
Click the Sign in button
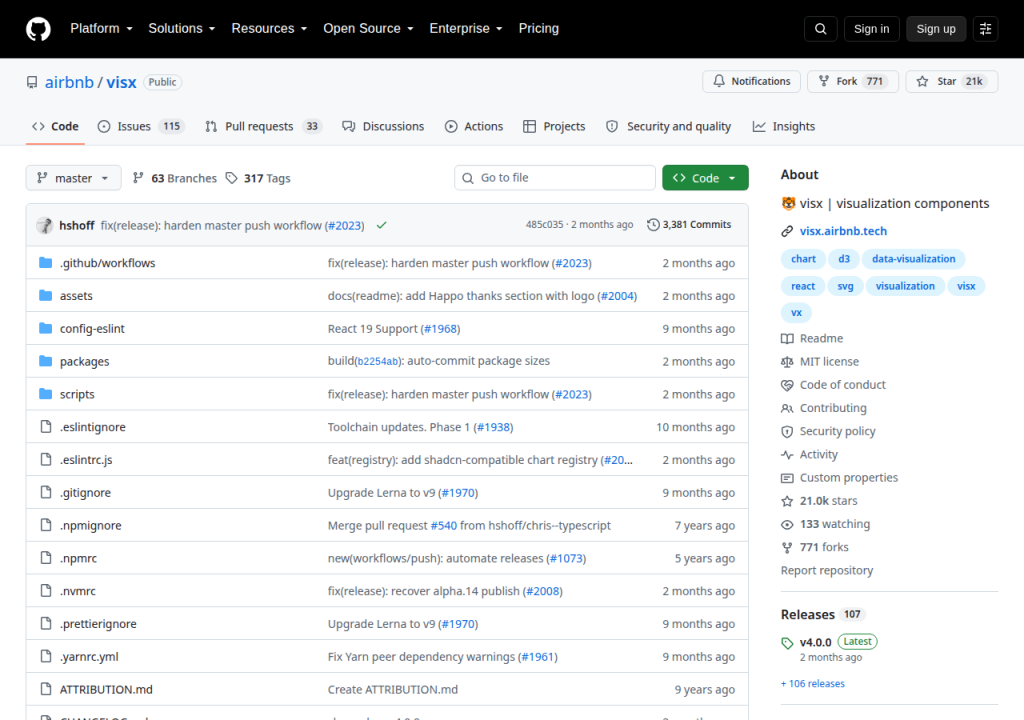(871, 29)
